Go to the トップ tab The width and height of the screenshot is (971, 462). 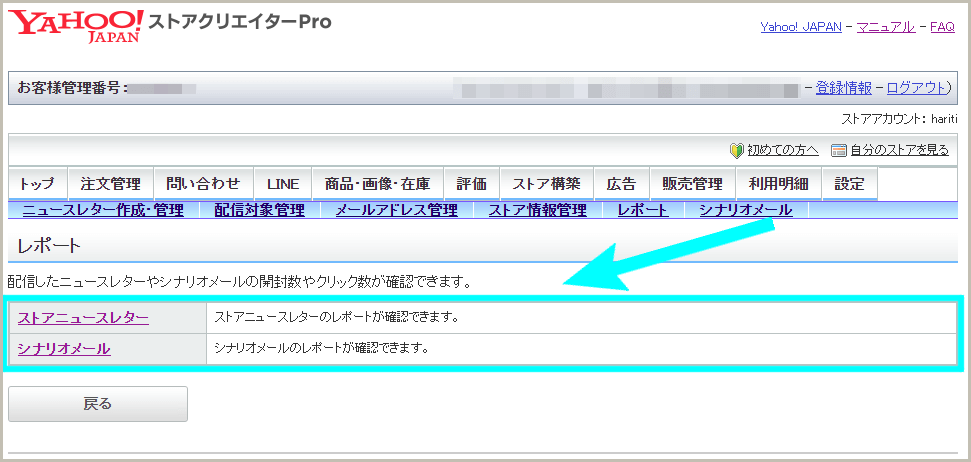point(37,183)
